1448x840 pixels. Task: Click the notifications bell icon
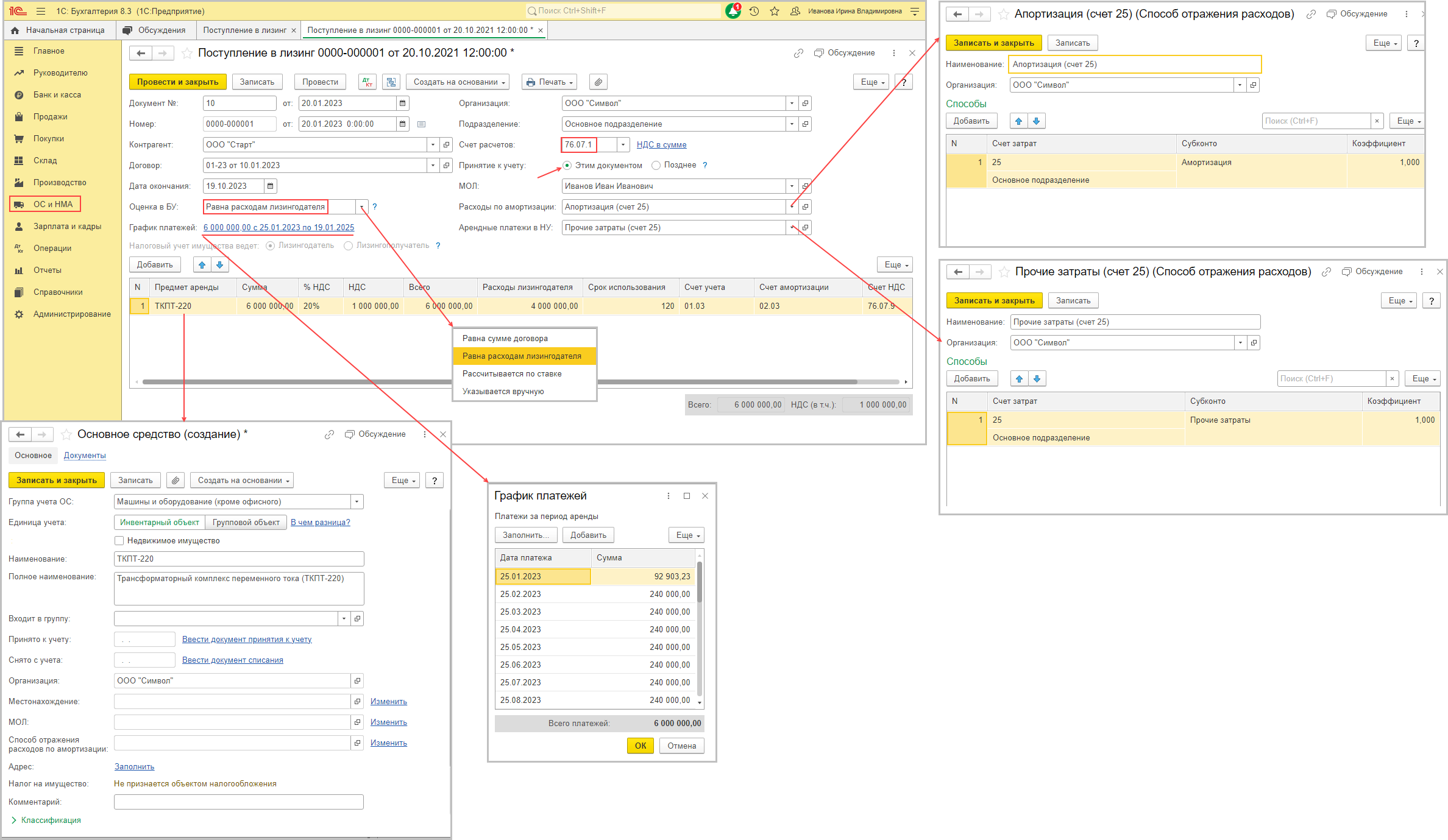[733, 11]
